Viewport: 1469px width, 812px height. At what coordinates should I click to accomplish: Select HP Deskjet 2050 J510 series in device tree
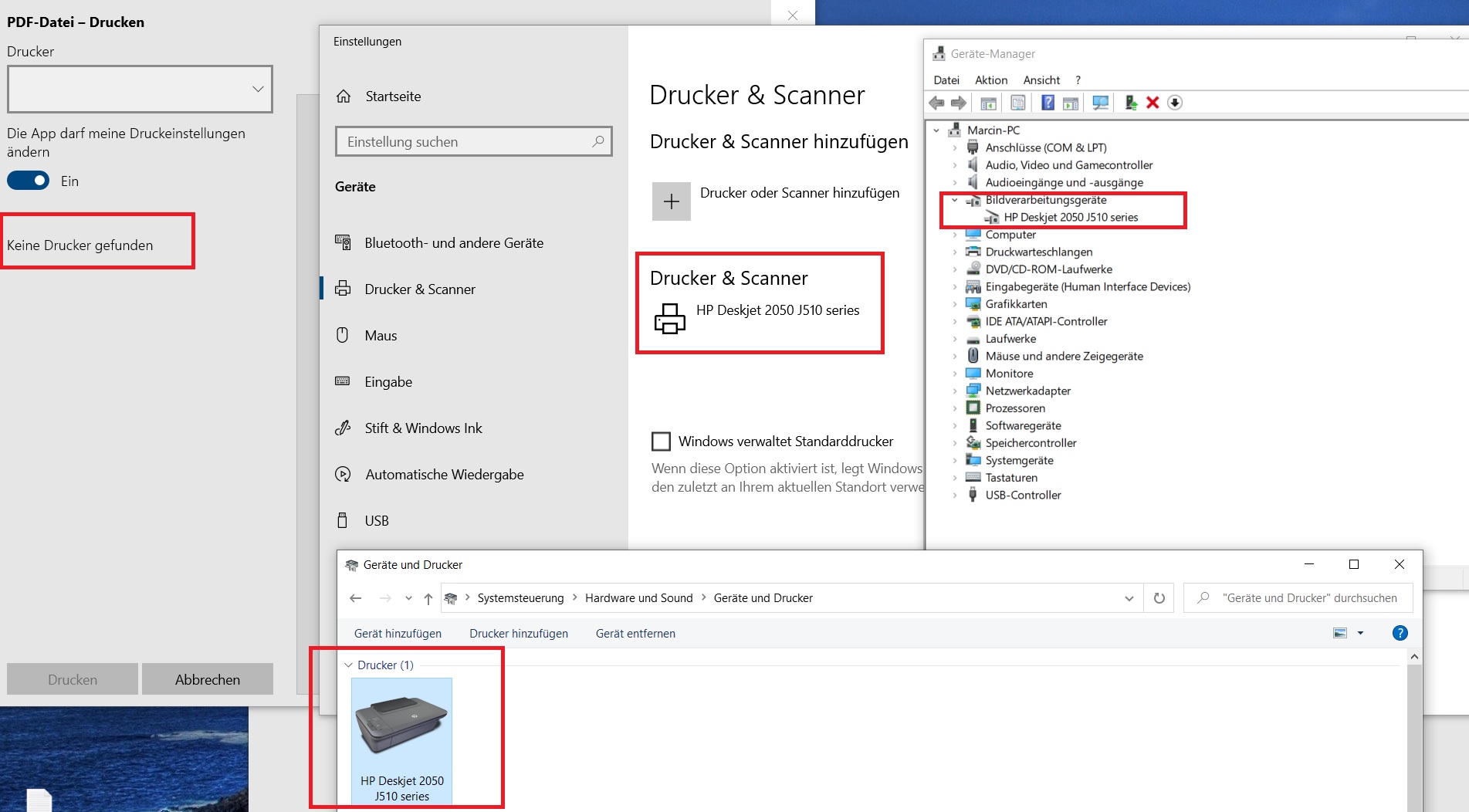tap(1070, 218)
